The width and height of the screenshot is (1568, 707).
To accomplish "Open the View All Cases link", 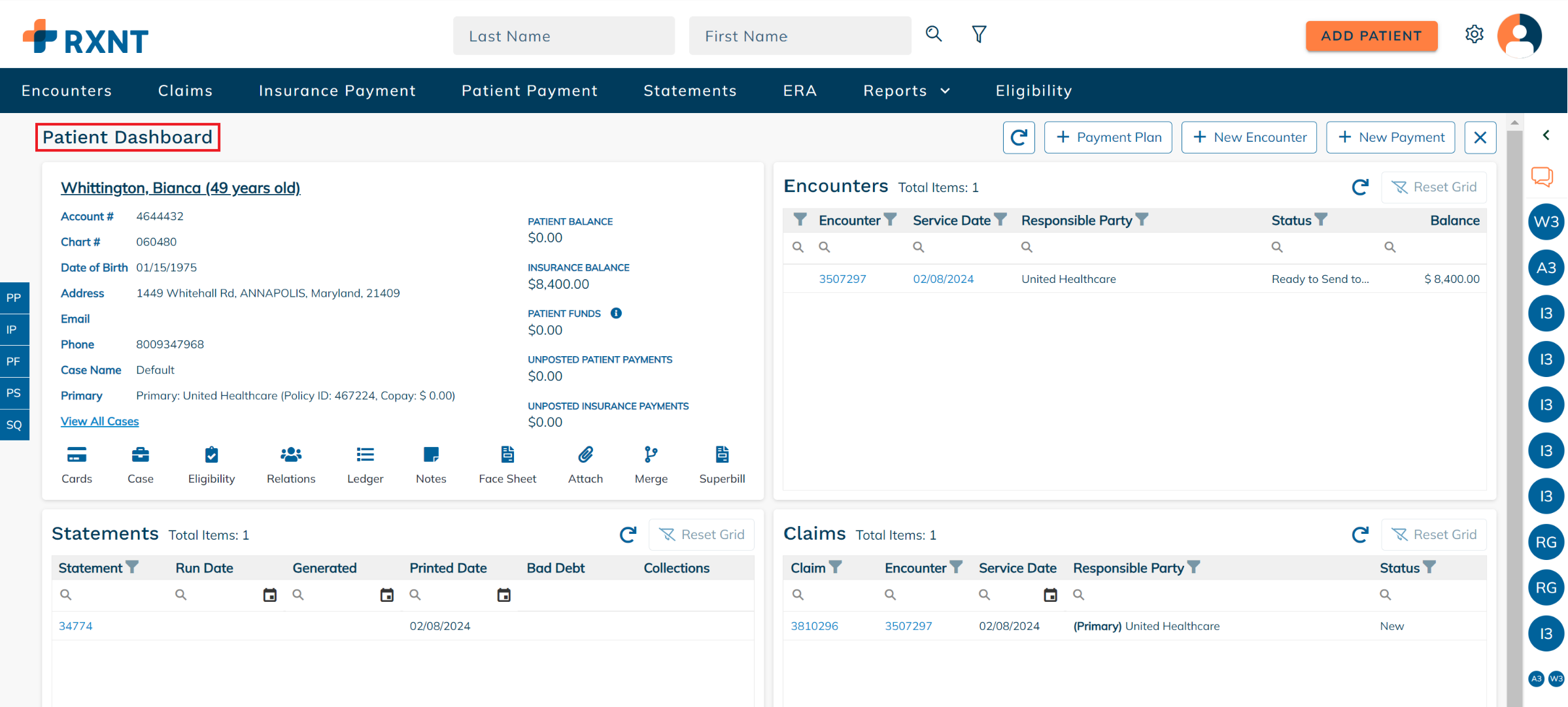I will pos(99,421).
